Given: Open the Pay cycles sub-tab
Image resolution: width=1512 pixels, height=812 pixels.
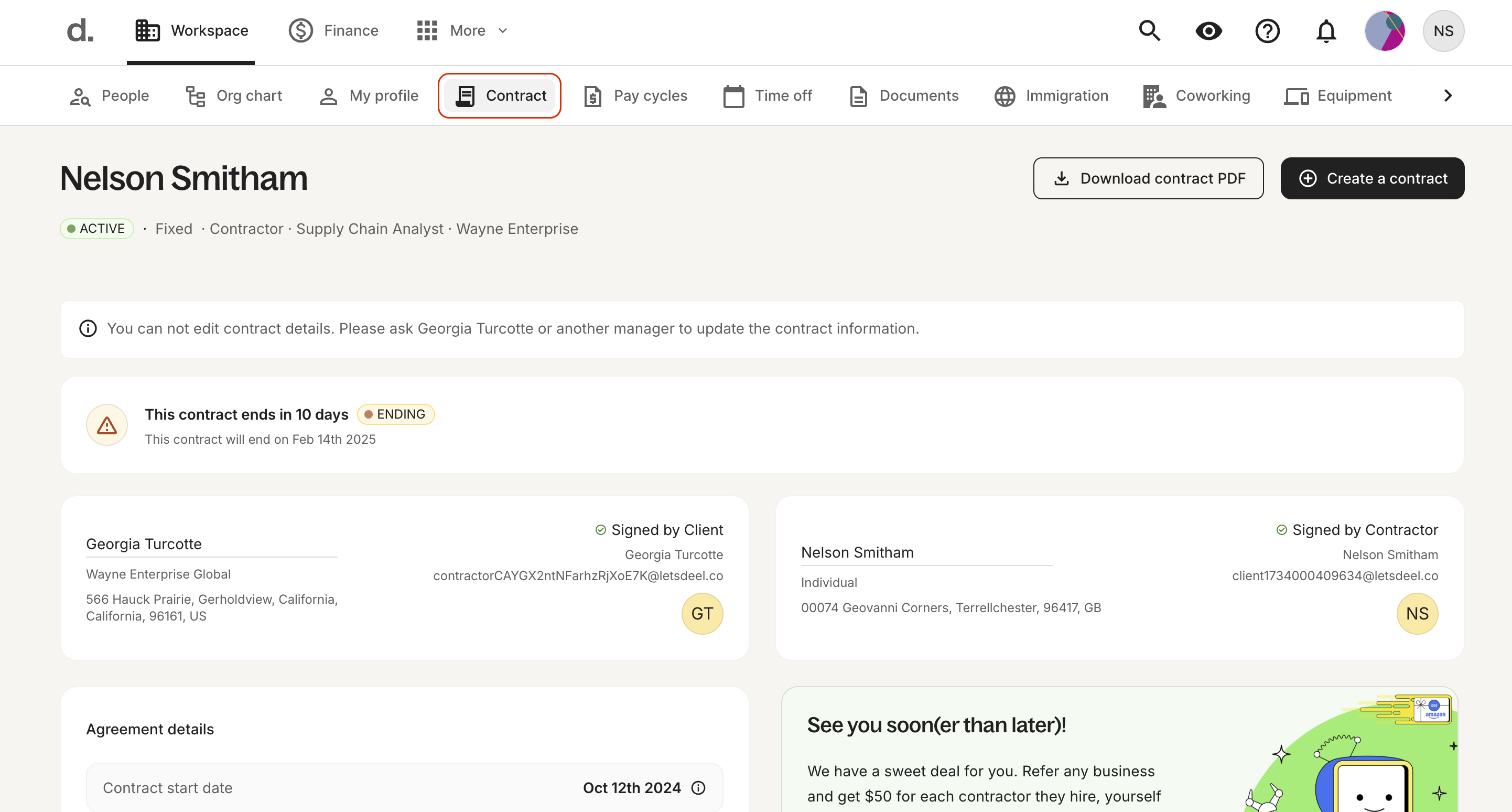Looking at the screenshot, I should 635,95.
